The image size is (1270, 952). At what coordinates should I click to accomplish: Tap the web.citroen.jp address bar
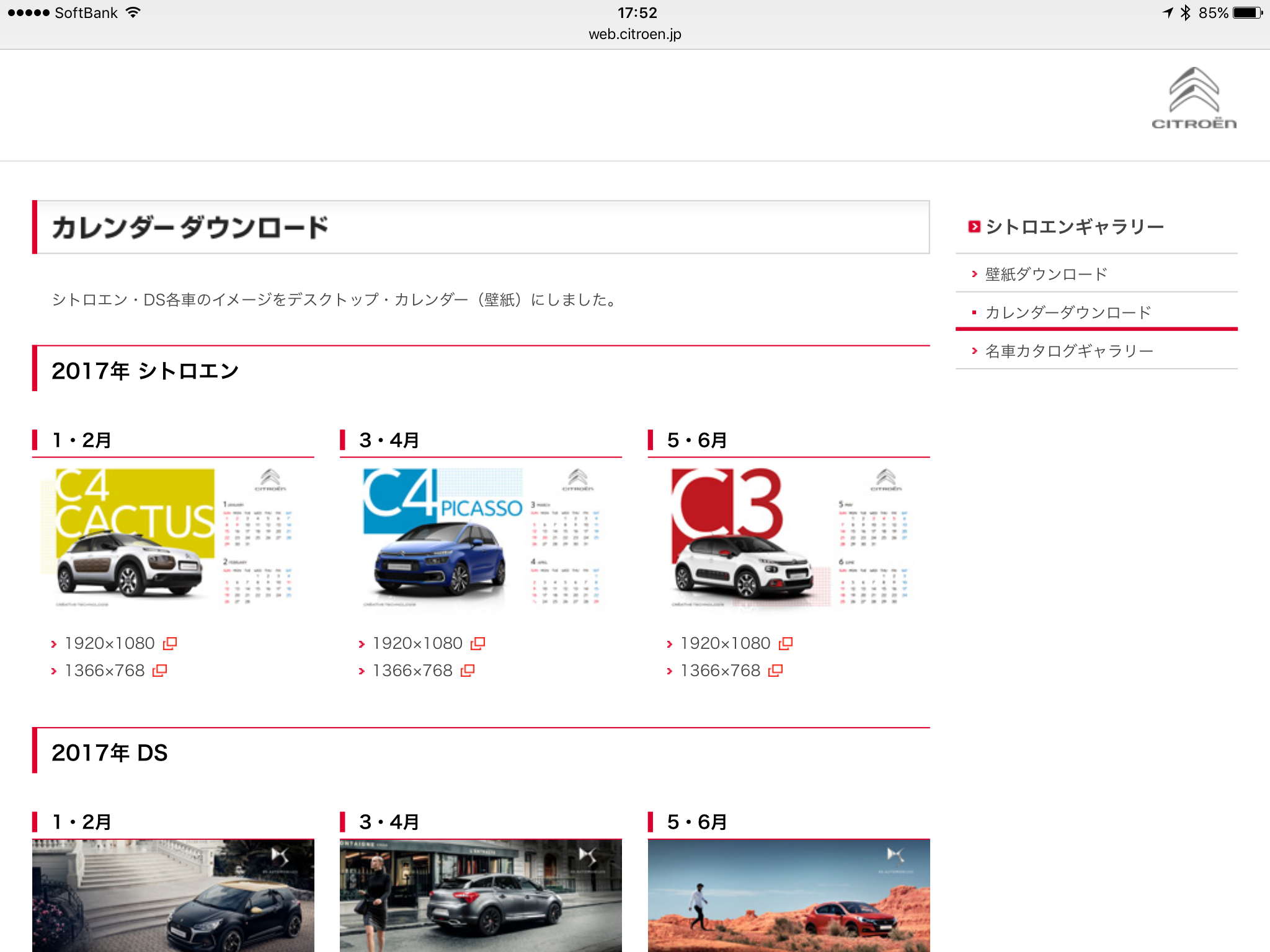(635, 34)
